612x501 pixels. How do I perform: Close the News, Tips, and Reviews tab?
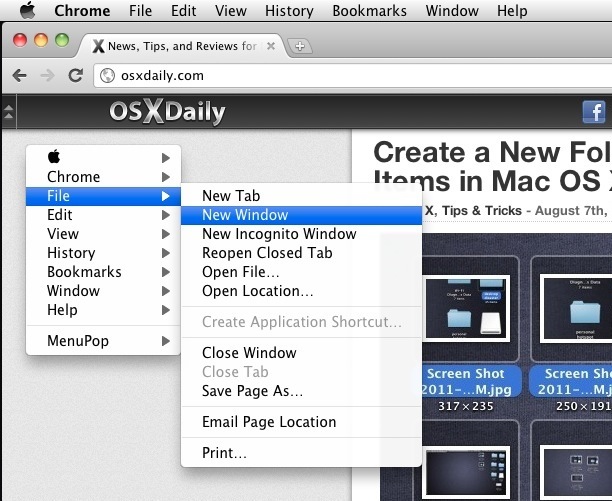[x=271, y=46]
